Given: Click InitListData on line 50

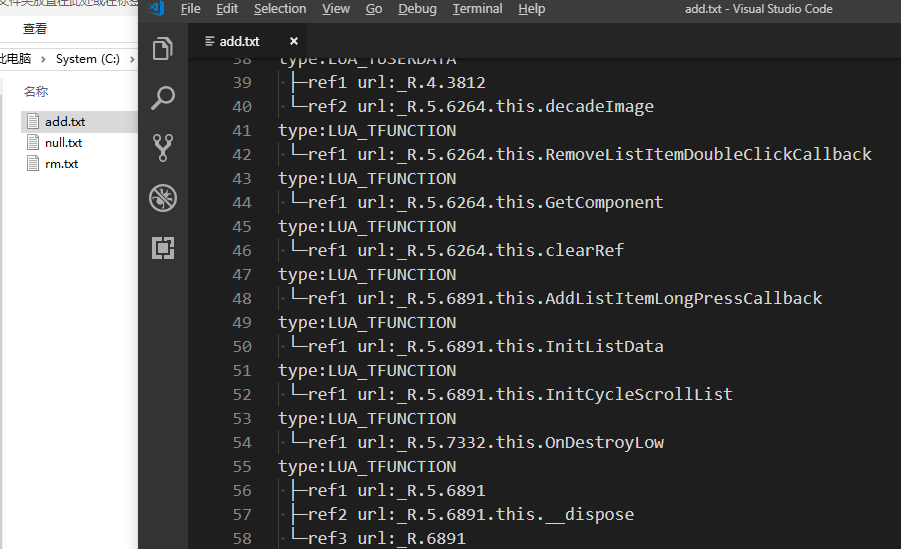Looking at the screenshot, I should (x=604, y=346).
